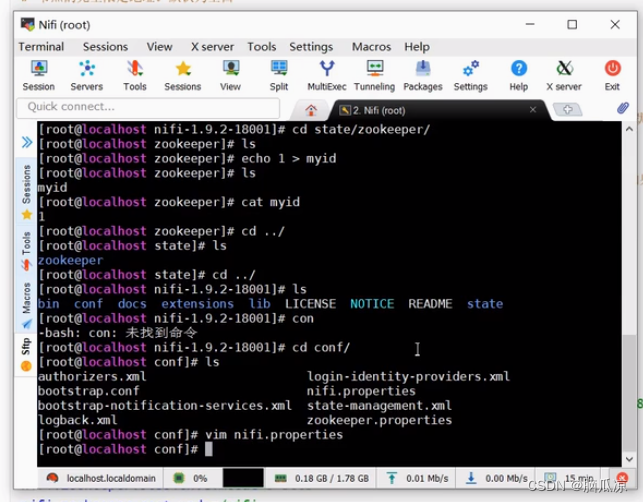
Task: Open the Session toolbar icon
Action: [x=39, y=76]
